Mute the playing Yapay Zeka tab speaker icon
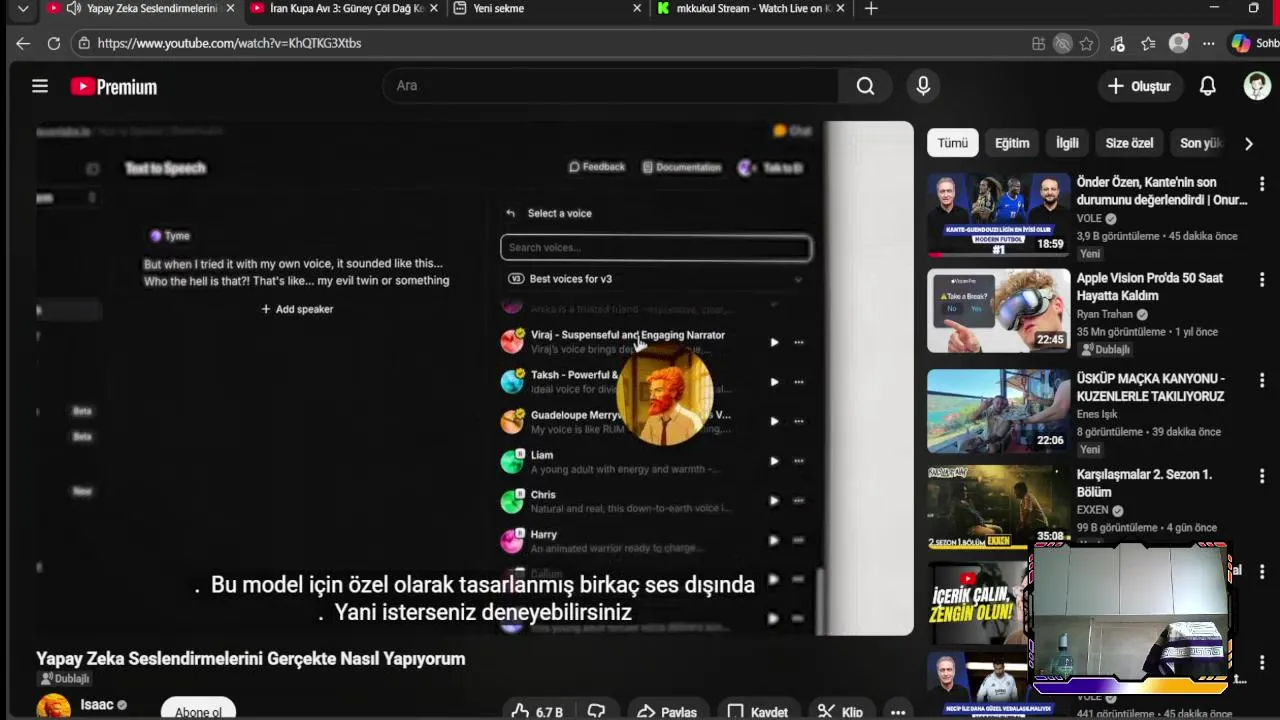Image resolution: width=1280 pixels, height=720 pixels. click(x=73, y=8)
